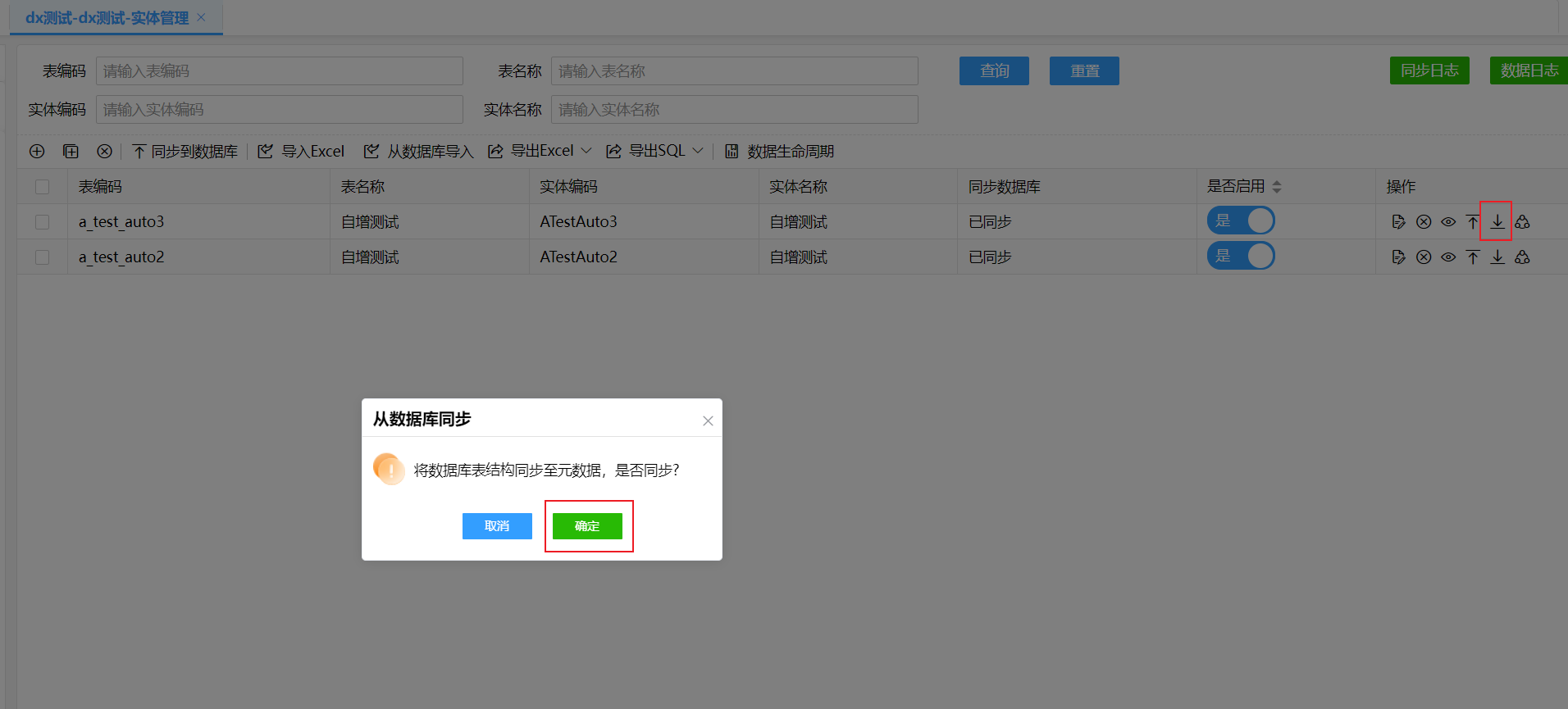The width and height of the screenshot is (1568, 709).
Task: Toggle 是否启用 switch for a_test_auto3
Action: tap(1241, 220)
